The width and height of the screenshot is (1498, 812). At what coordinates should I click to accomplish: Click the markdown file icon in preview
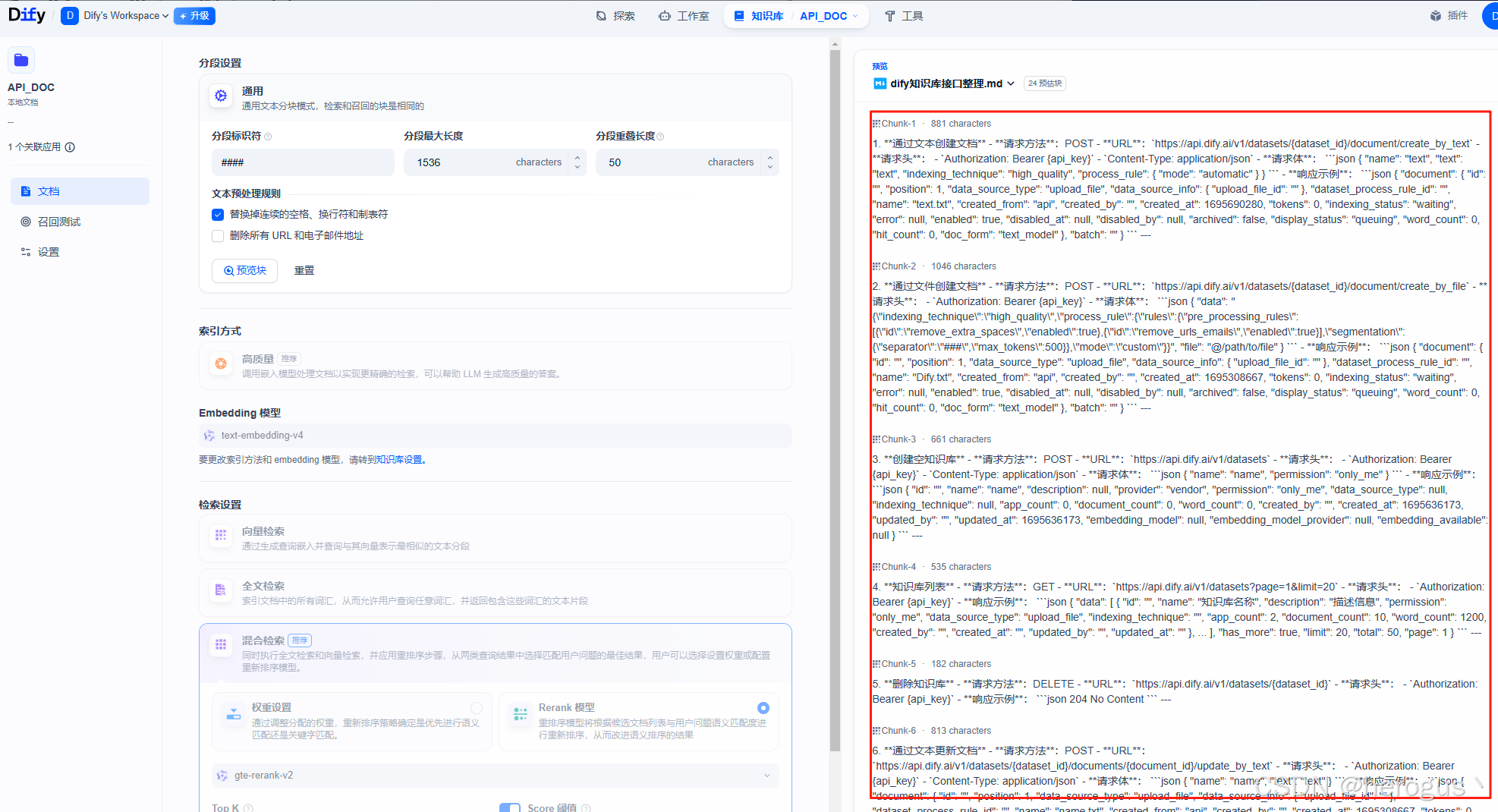pyautogui.click(x=880, y=83)
